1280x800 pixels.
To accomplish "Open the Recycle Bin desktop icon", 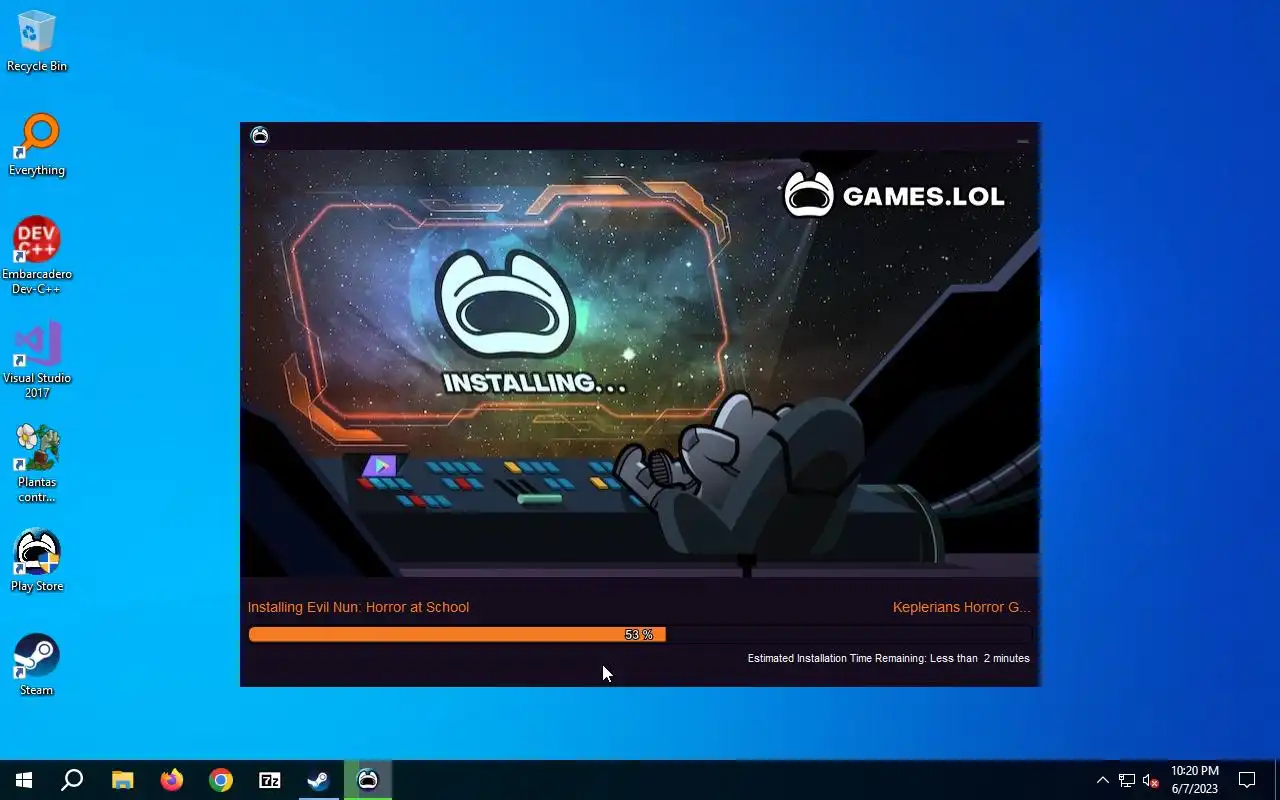I will click(x=37, y=42).
